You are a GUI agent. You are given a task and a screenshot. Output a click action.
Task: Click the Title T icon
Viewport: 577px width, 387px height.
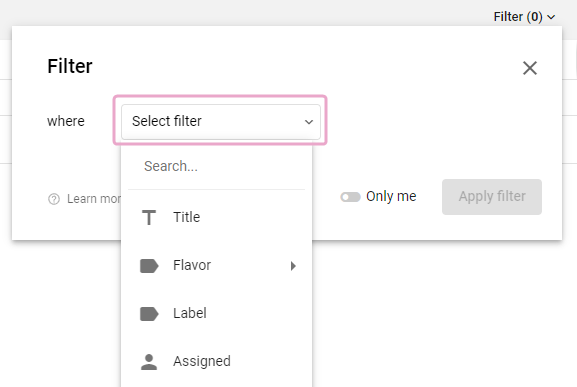click(149, 217)
